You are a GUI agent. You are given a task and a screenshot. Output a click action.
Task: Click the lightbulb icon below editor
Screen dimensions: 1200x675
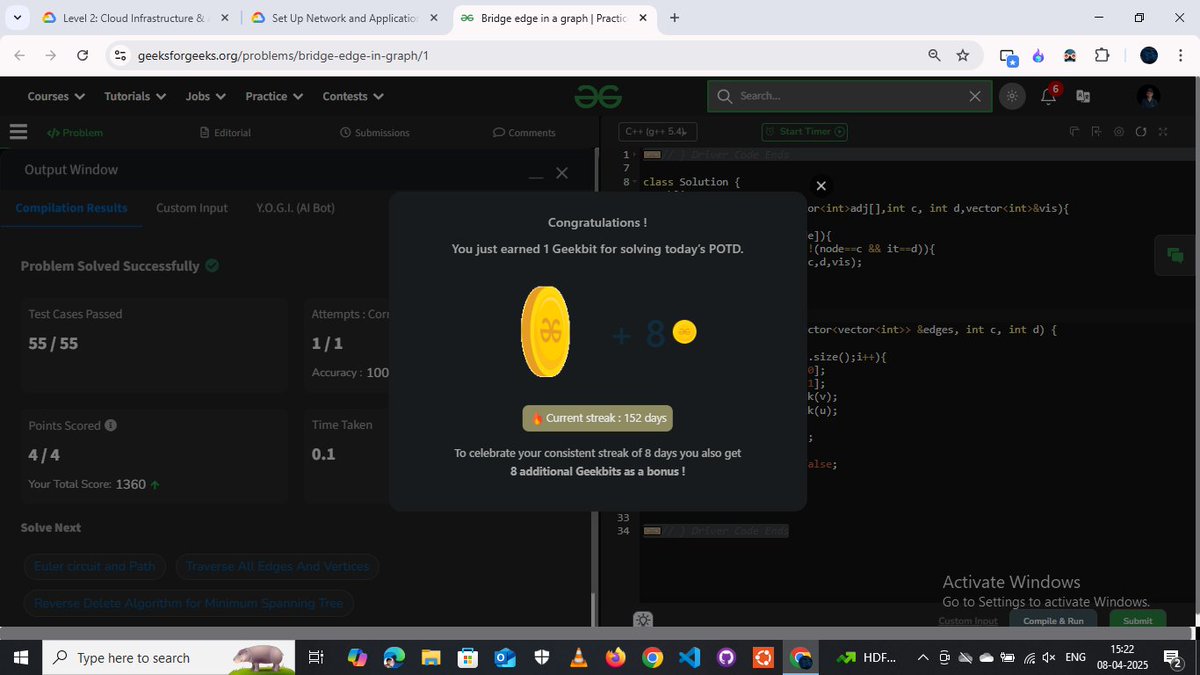643,620
